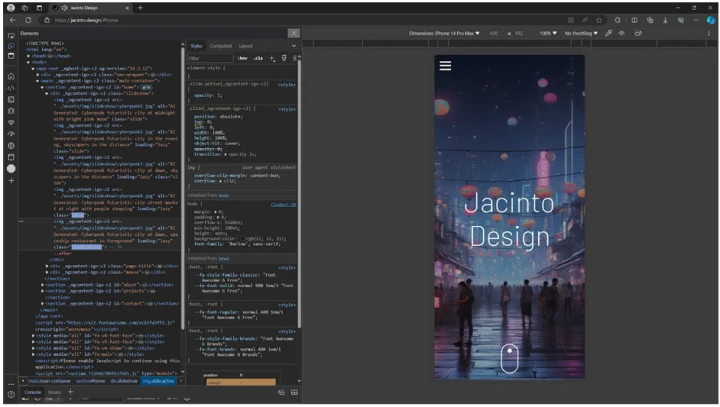Add a drawer tool with plus icon

[70, 392]
